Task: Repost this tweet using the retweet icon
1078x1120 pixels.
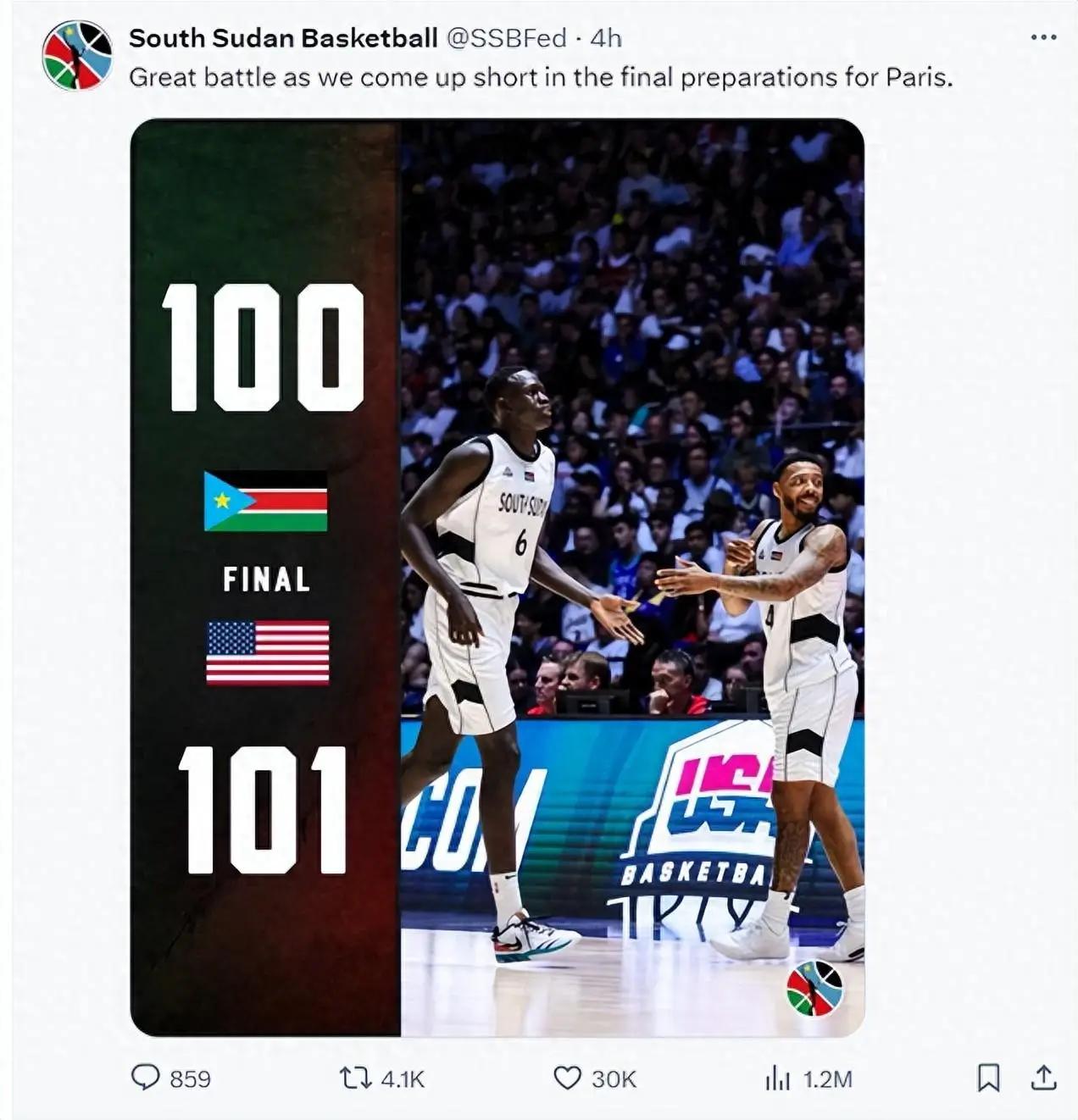Action: click(355, 1078)
